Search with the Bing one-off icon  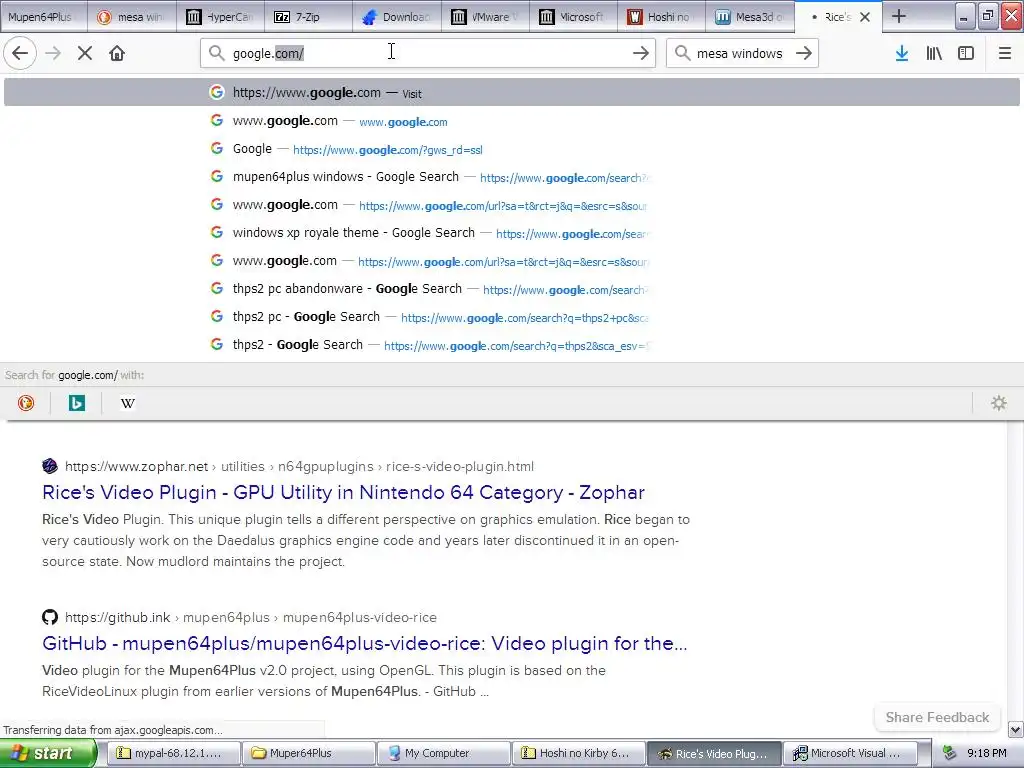[x=76, y=403]
